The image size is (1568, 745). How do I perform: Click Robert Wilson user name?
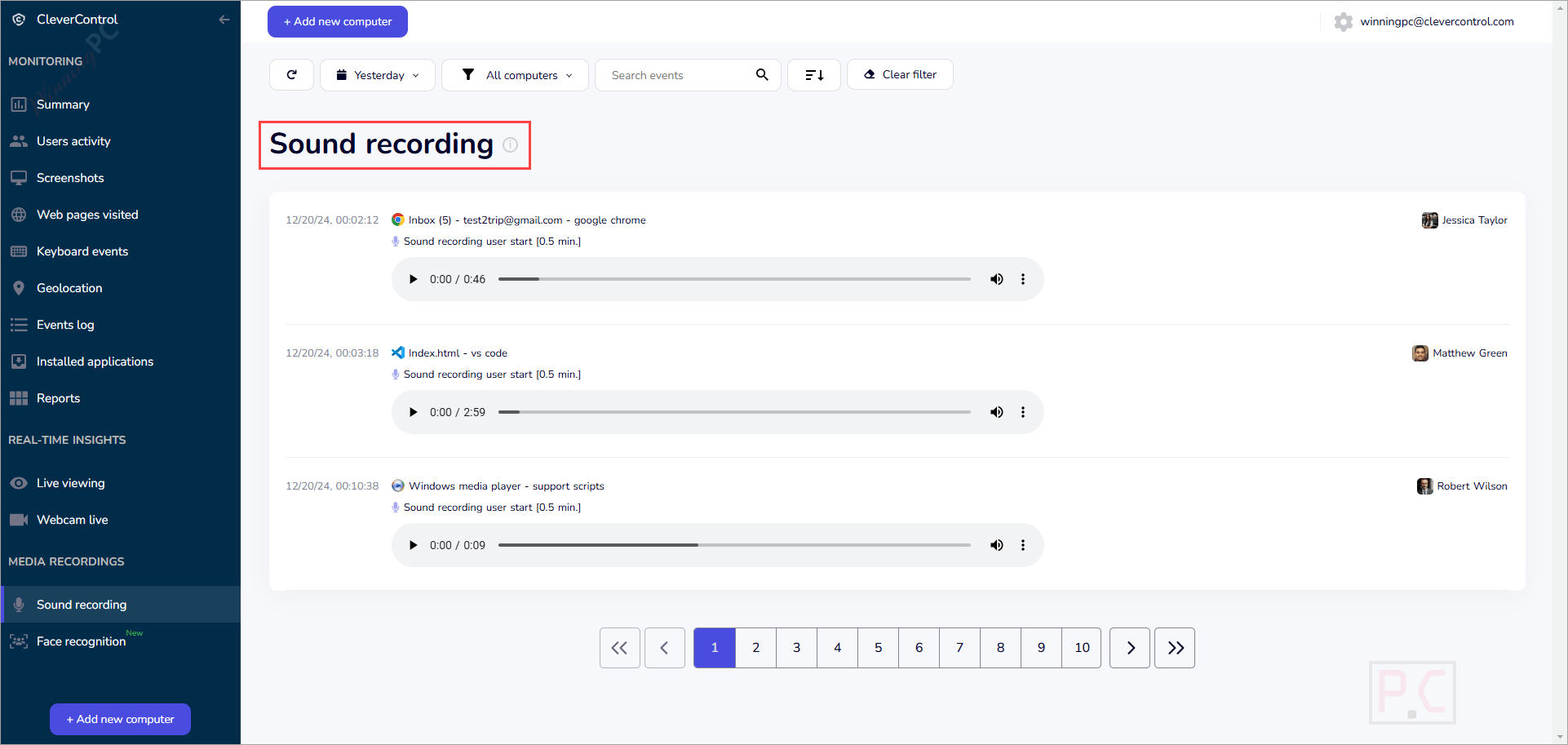(1472, 486)
